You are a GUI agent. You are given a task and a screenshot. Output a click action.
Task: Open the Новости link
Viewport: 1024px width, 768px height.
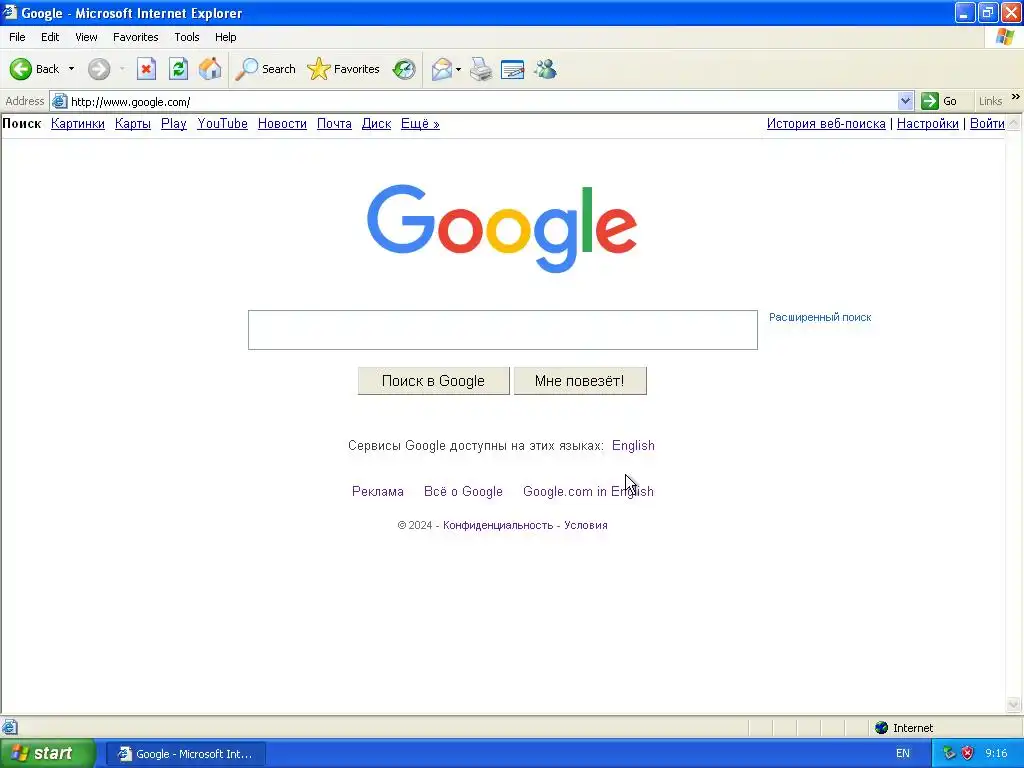(282, 123)
